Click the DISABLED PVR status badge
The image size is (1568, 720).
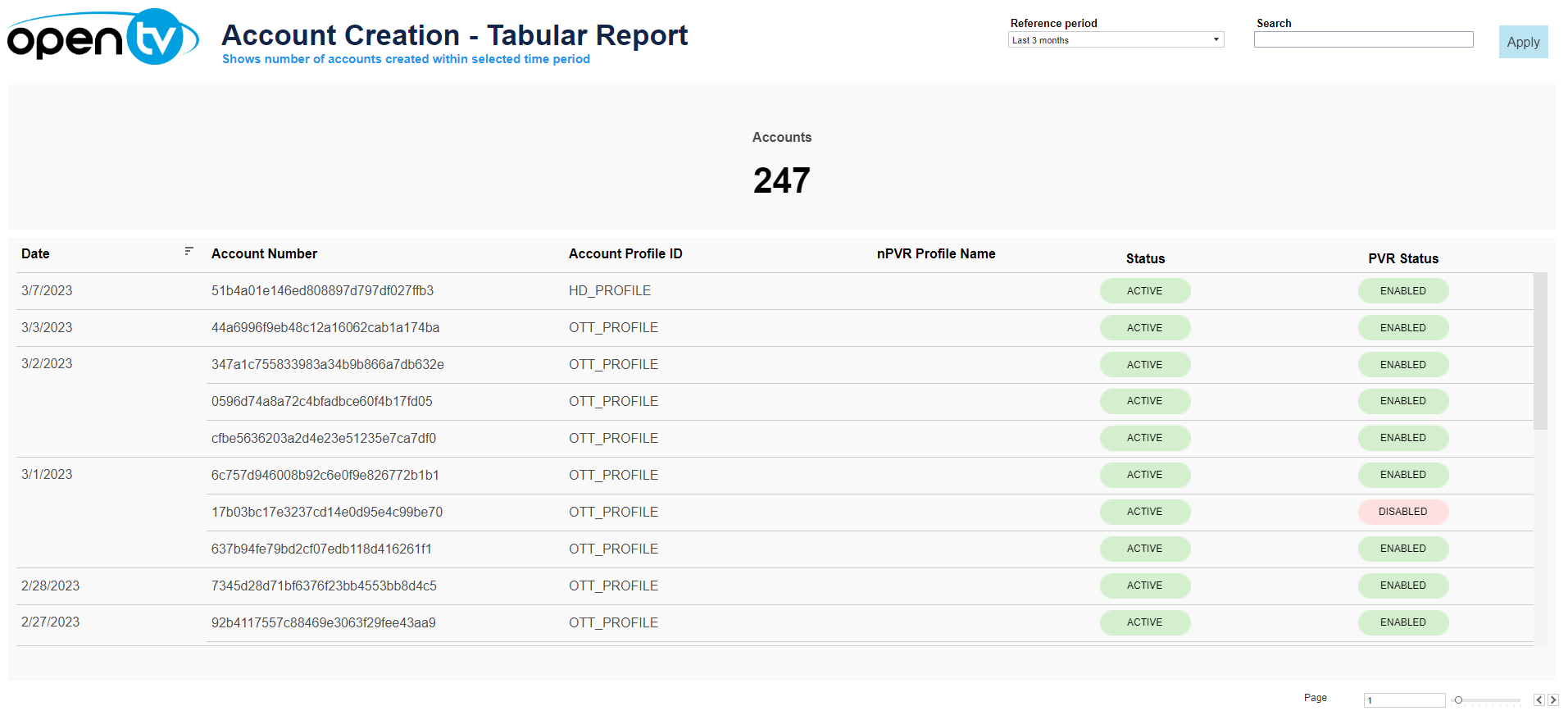point(1402,512)
